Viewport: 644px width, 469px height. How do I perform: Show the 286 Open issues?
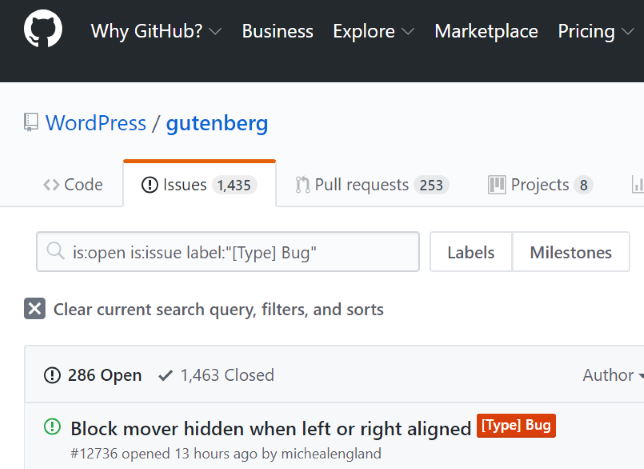93,375
